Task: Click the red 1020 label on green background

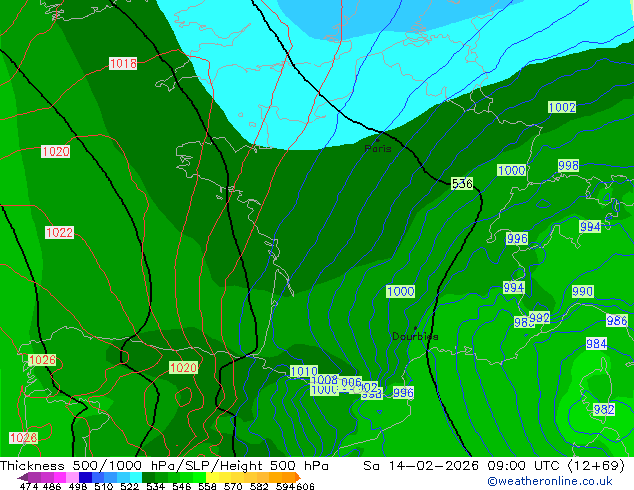Action: pos(184,368)
